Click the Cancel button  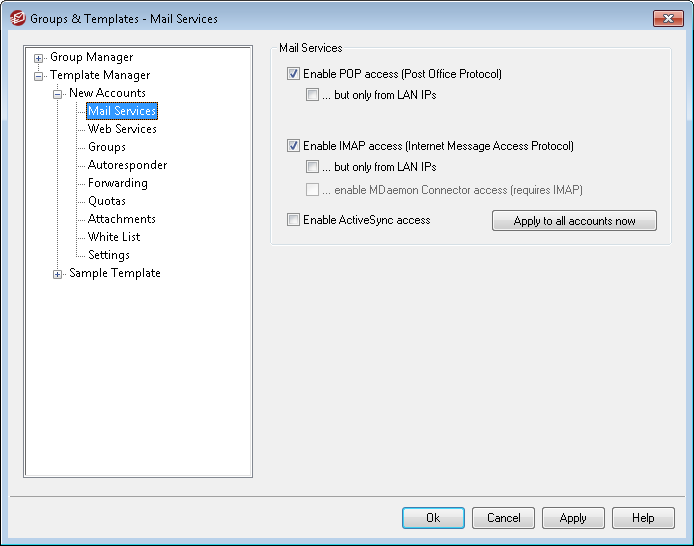click(x=503, y=518)
